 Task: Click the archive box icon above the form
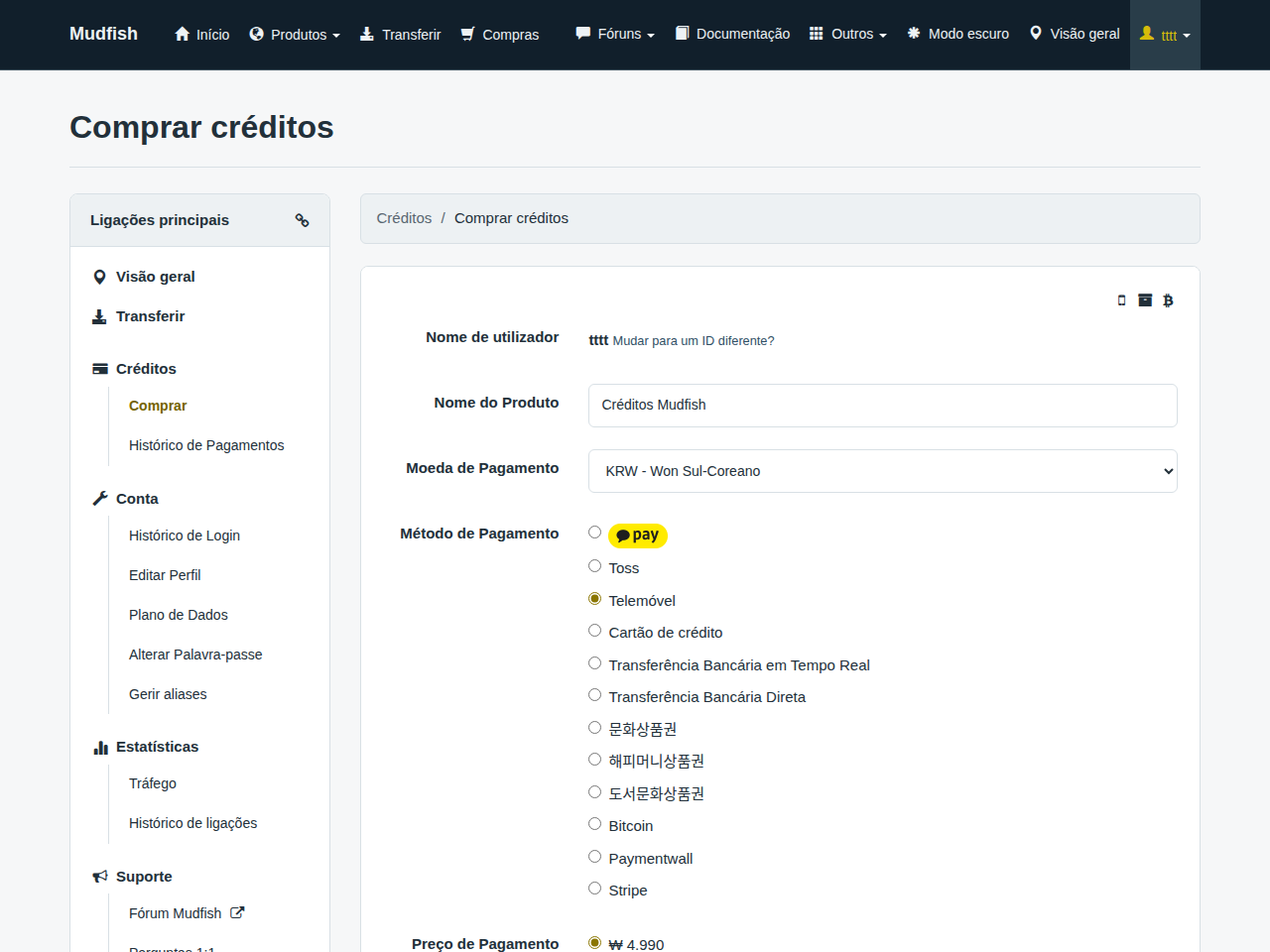[x=1145, y=300]
